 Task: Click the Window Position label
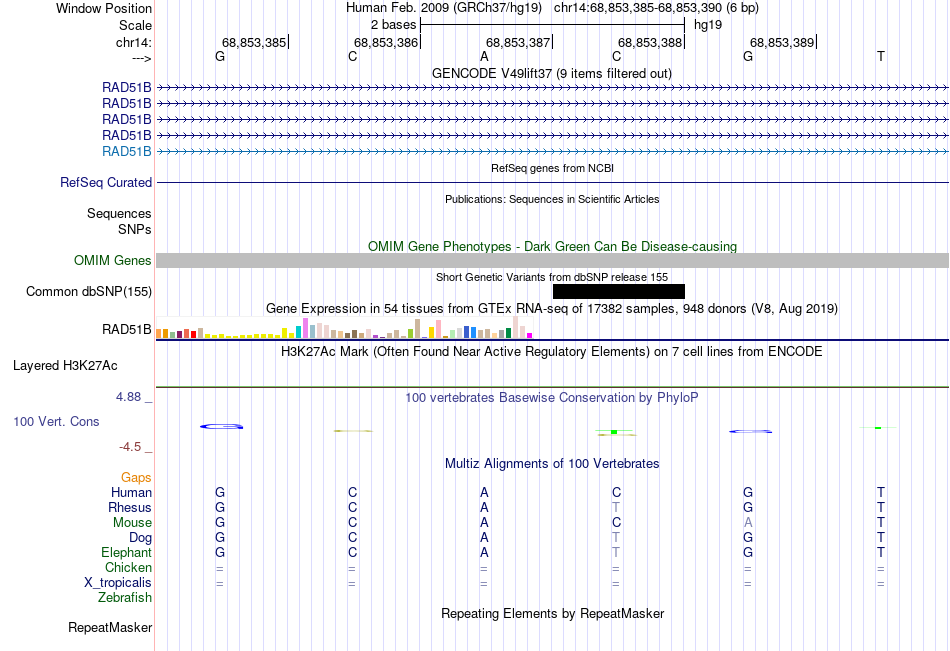[104, 8]
